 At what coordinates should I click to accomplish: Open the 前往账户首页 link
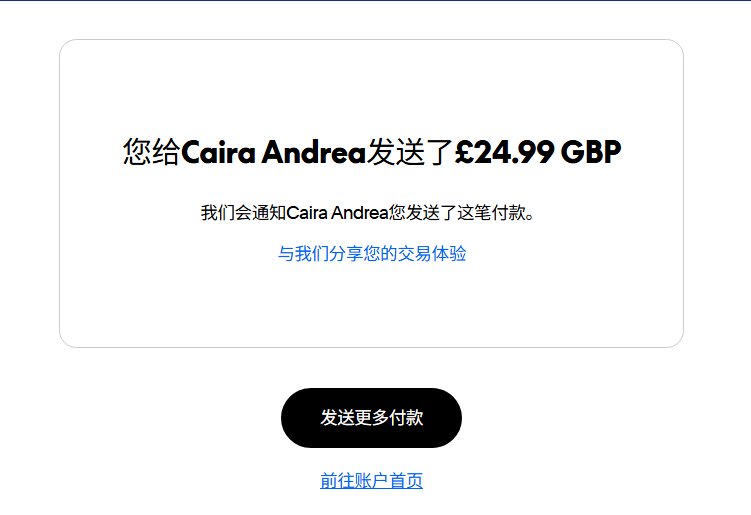coord(371,481)
